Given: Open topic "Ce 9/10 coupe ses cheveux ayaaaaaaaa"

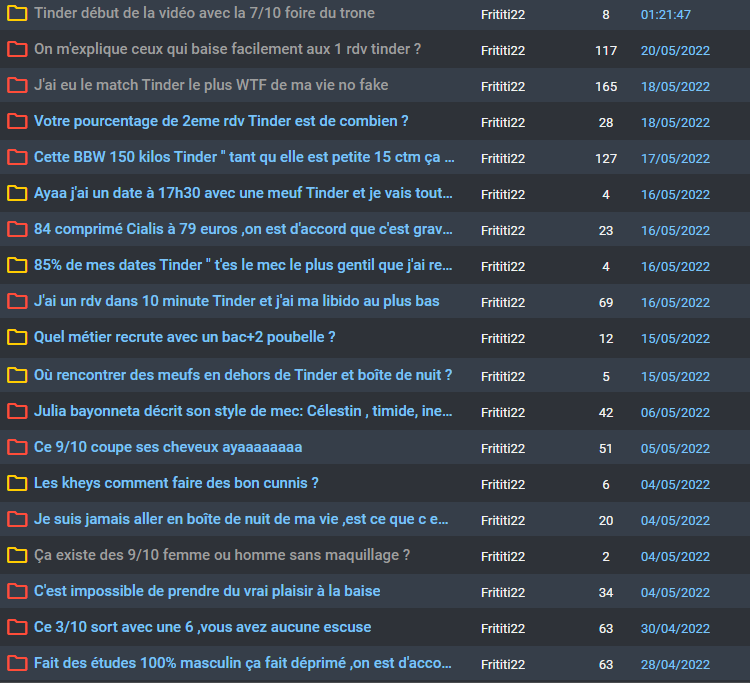Looking at the screenshot, I should point(168,447).
